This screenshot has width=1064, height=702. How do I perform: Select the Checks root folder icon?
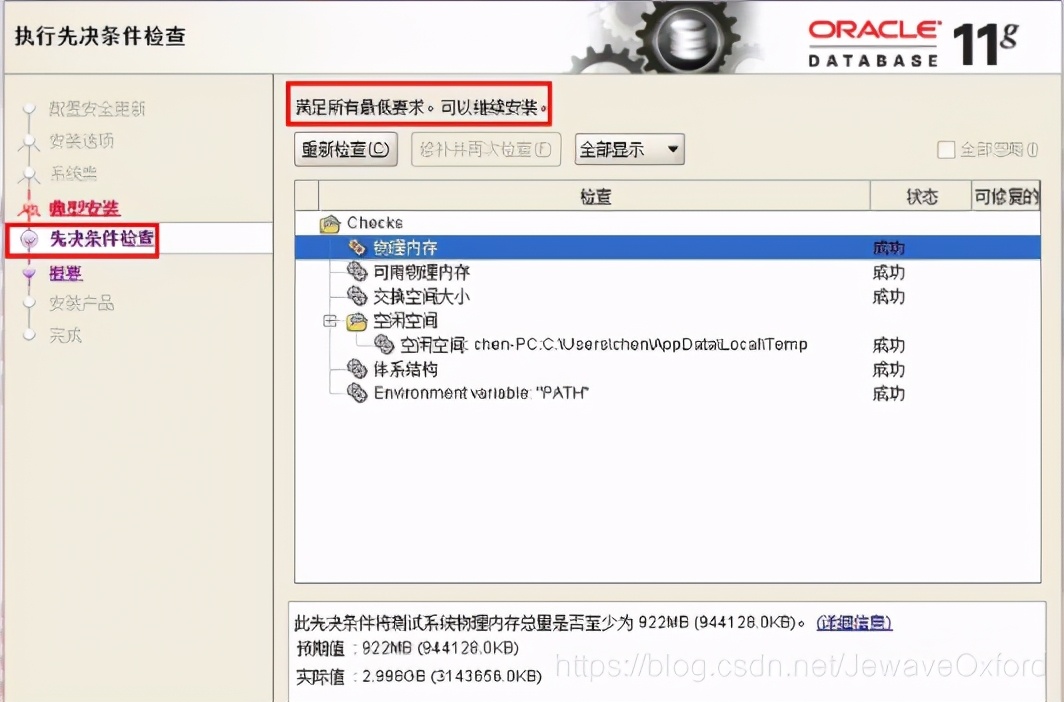coord(330,223)
